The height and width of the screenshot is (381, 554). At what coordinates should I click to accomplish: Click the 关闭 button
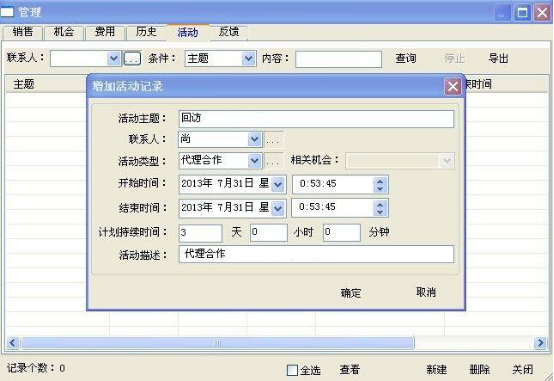pyautogui.click(x=522, y=370)
